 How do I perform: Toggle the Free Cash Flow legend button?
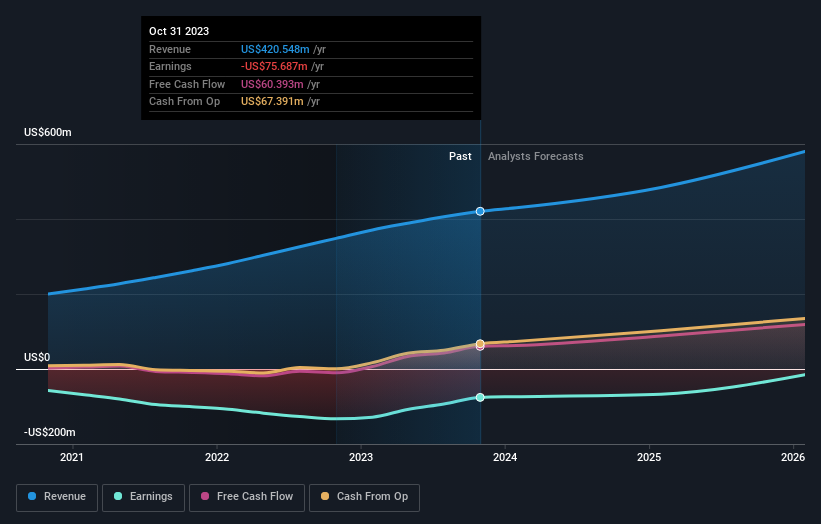[247, 497]
